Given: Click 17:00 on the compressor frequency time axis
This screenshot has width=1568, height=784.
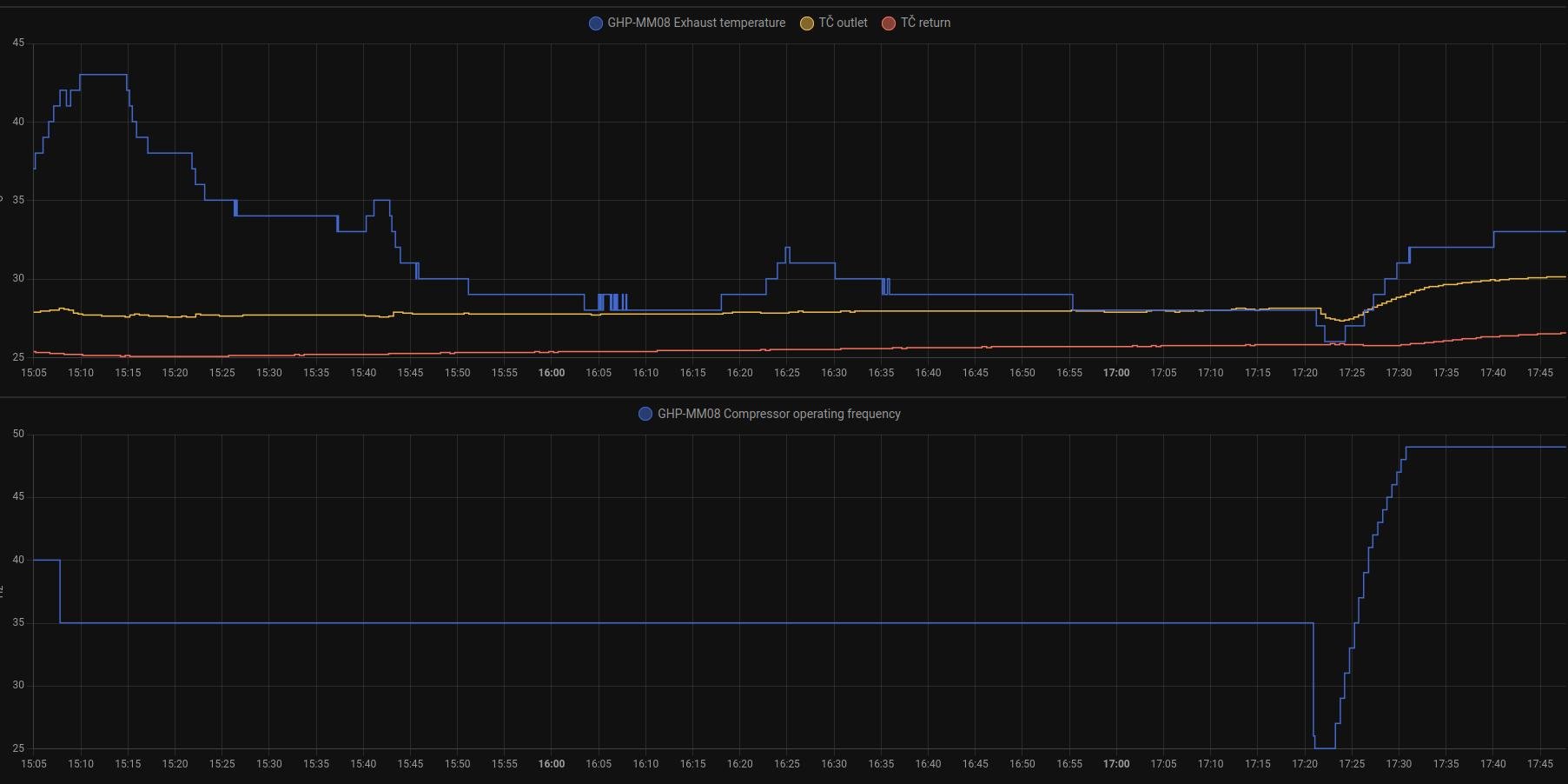Looking at the screenshot, I should (x=1116, y=764).
